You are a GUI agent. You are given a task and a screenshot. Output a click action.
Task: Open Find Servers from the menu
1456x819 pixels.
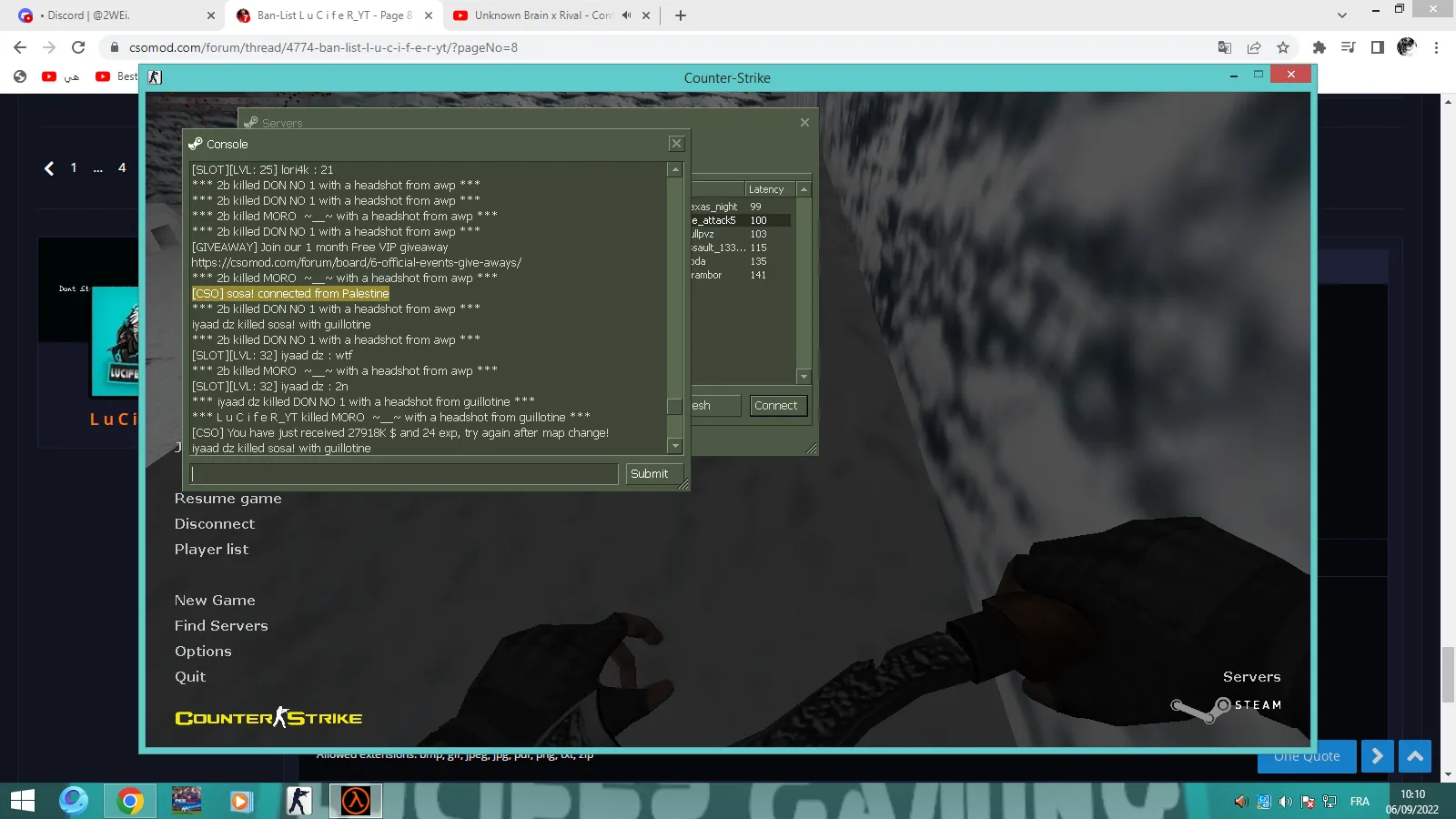222,626
